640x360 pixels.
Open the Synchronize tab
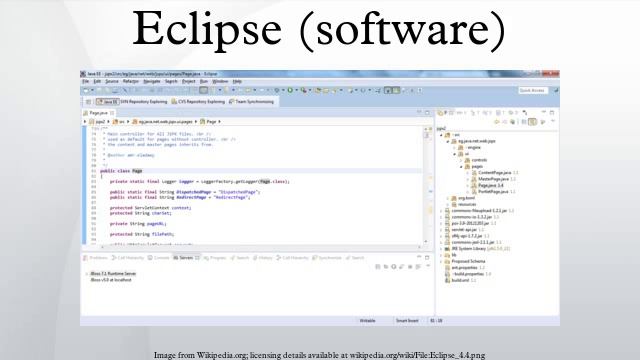pos(327,258)
